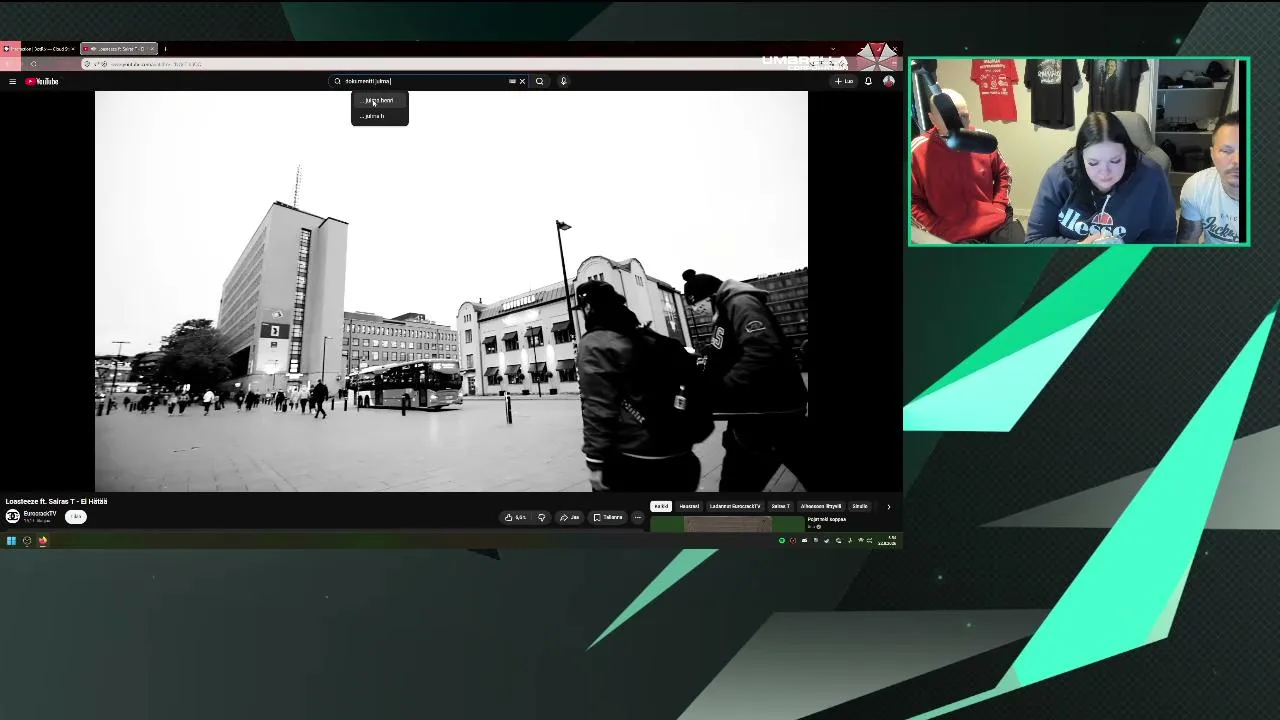Open the EurocrackTV channel name
Viewport: 1280px width, 720px height.
pyautogui.click(x=40, y=513)
